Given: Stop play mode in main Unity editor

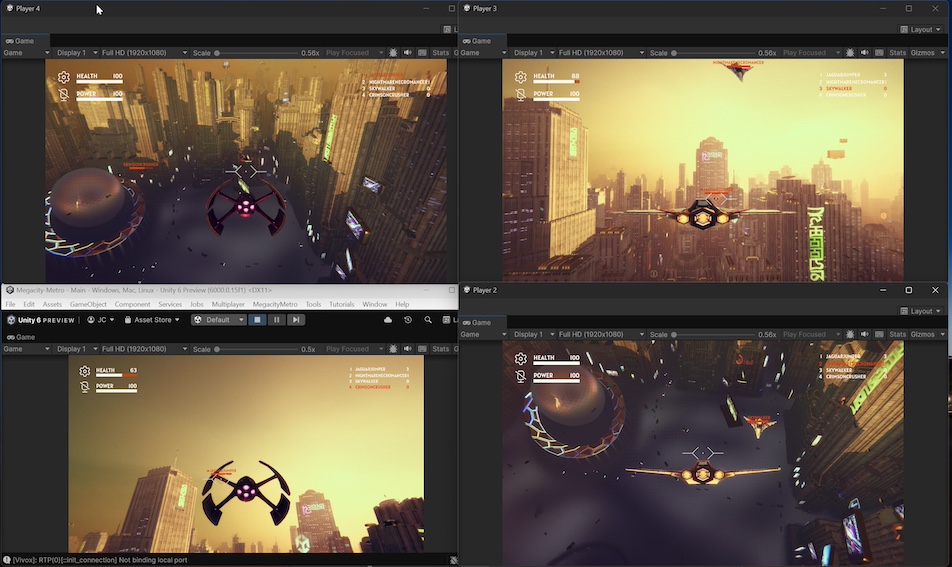Looking at the screenshot, I should point(257,320).
